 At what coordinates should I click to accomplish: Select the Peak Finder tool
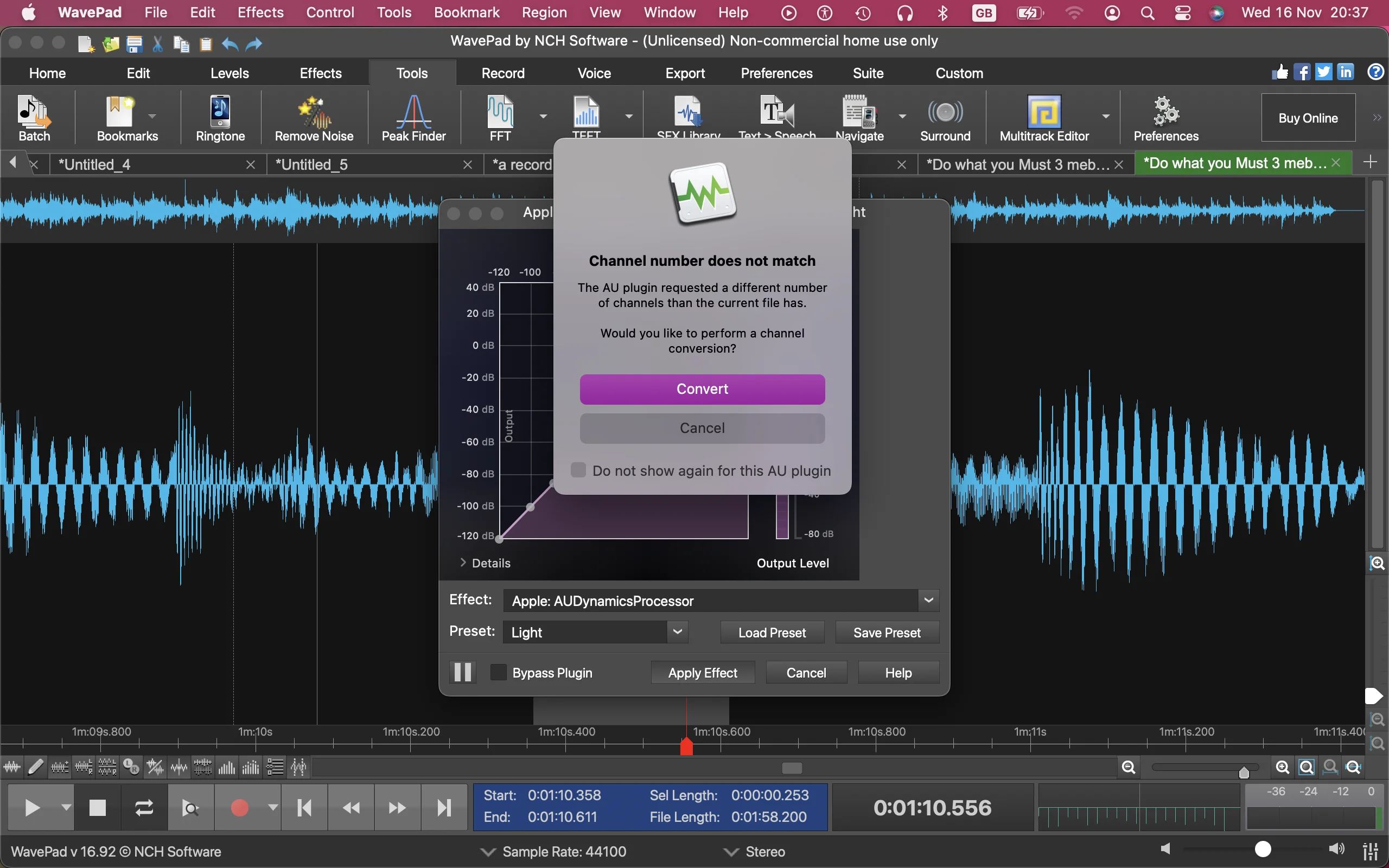point(413,118)
